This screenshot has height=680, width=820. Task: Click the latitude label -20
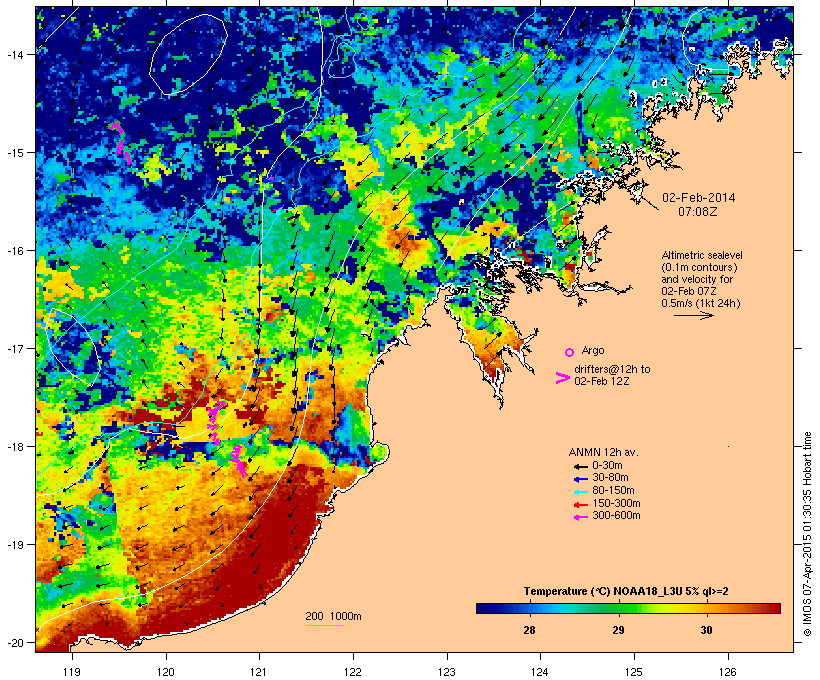pyautogui.click(x=15, y=643)
